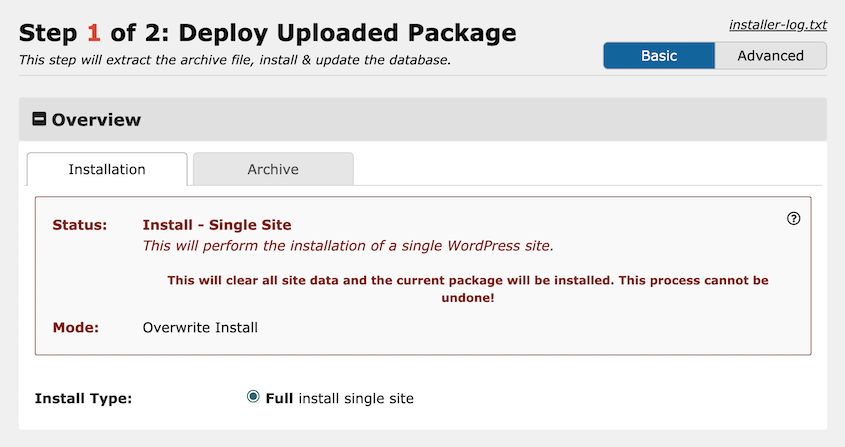Click the 'Install - Single Site' status text

(x=217, y=225)
